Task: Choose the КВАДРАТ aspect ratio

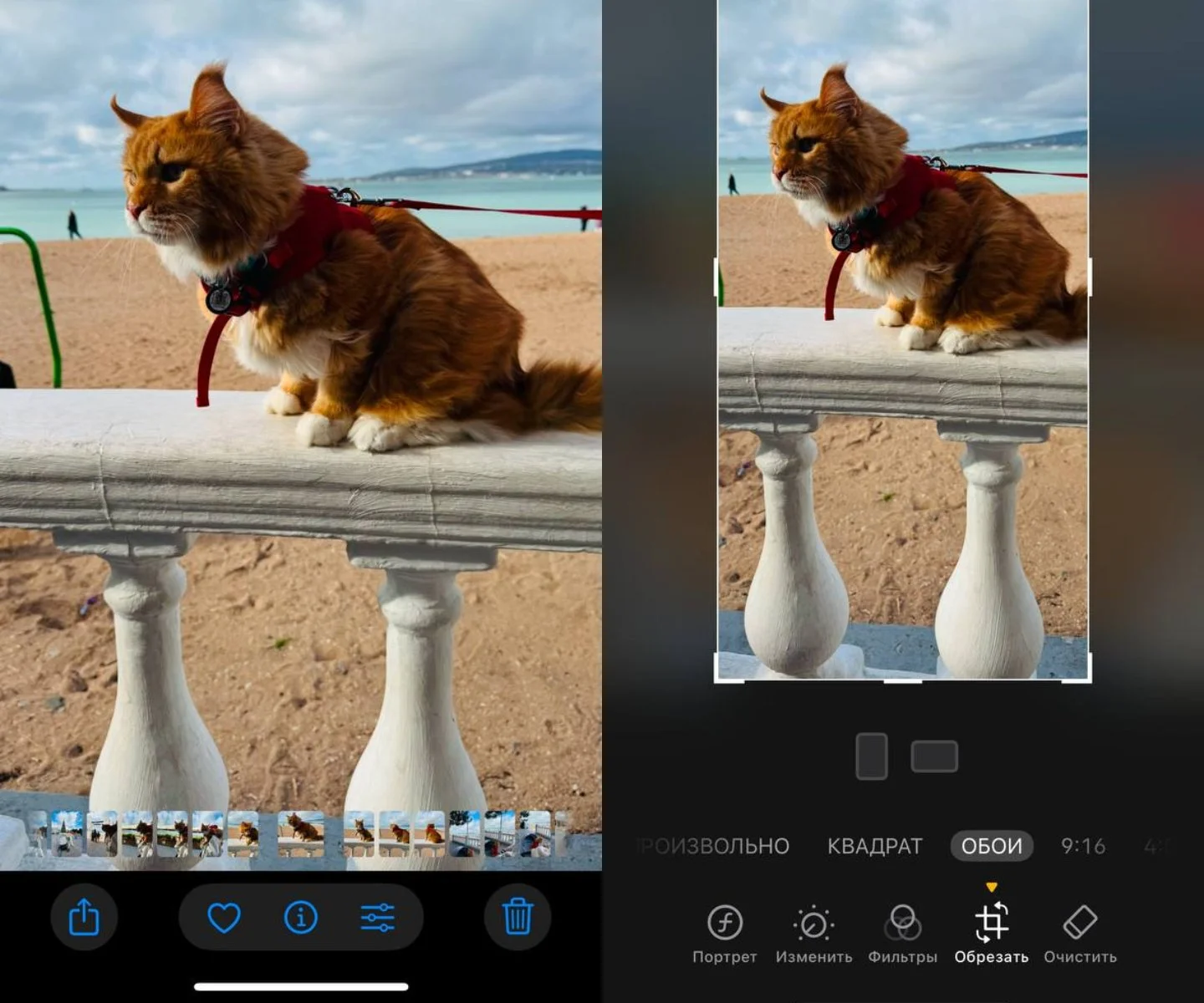Action: coord(875,846)
